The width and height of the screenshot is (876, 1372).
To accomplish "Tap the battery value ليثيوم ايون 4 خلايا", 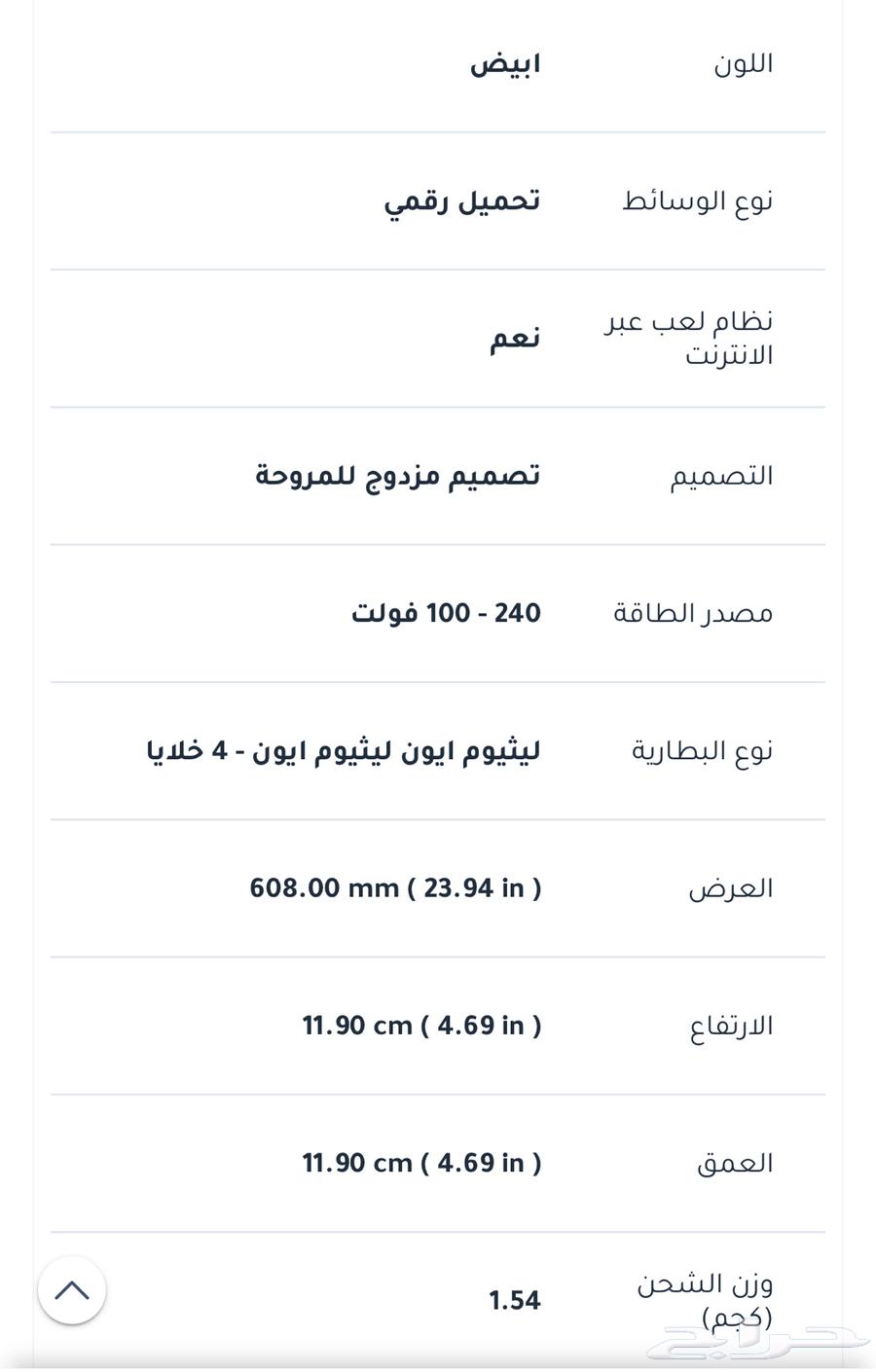I will 344,751.
